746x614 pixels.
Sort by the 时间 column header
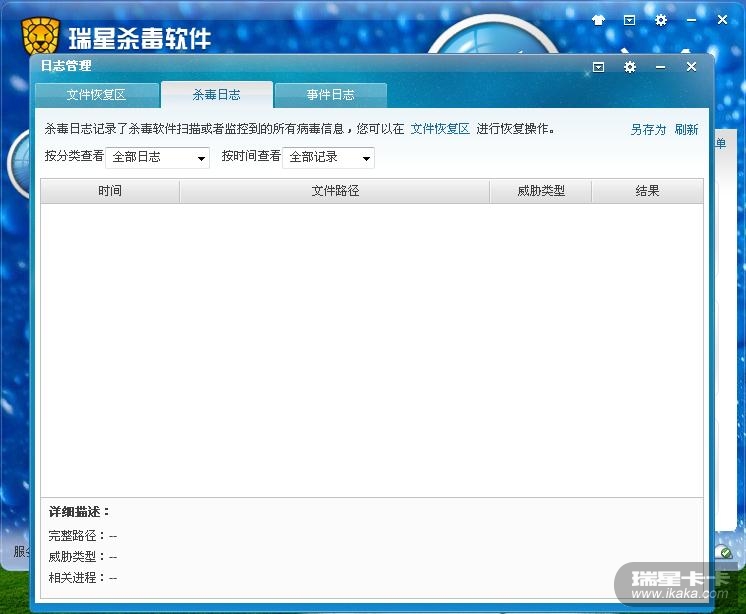click(110, 191)
